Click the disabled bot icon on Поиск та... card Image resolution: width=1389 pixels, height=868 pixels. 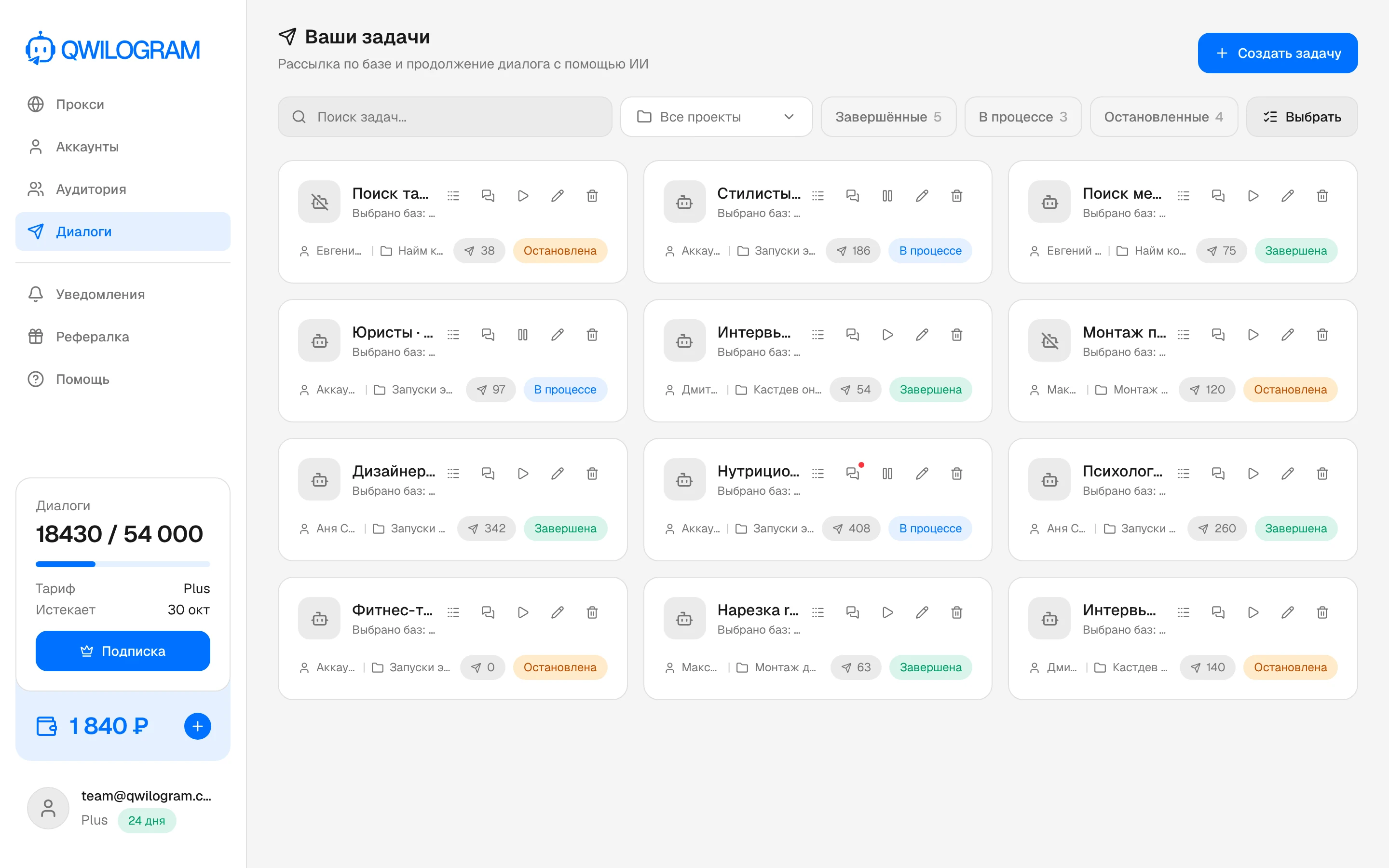pos(319,202)
